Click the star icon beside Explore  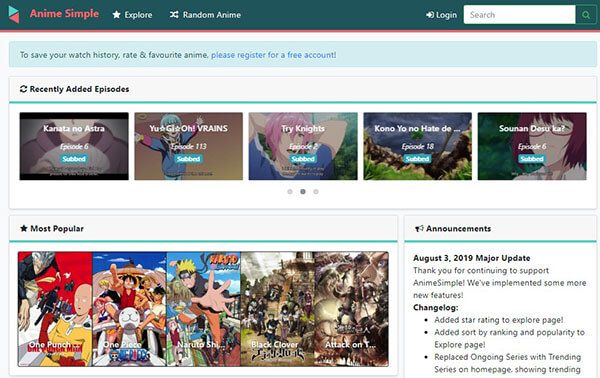(x=117, y=15)
